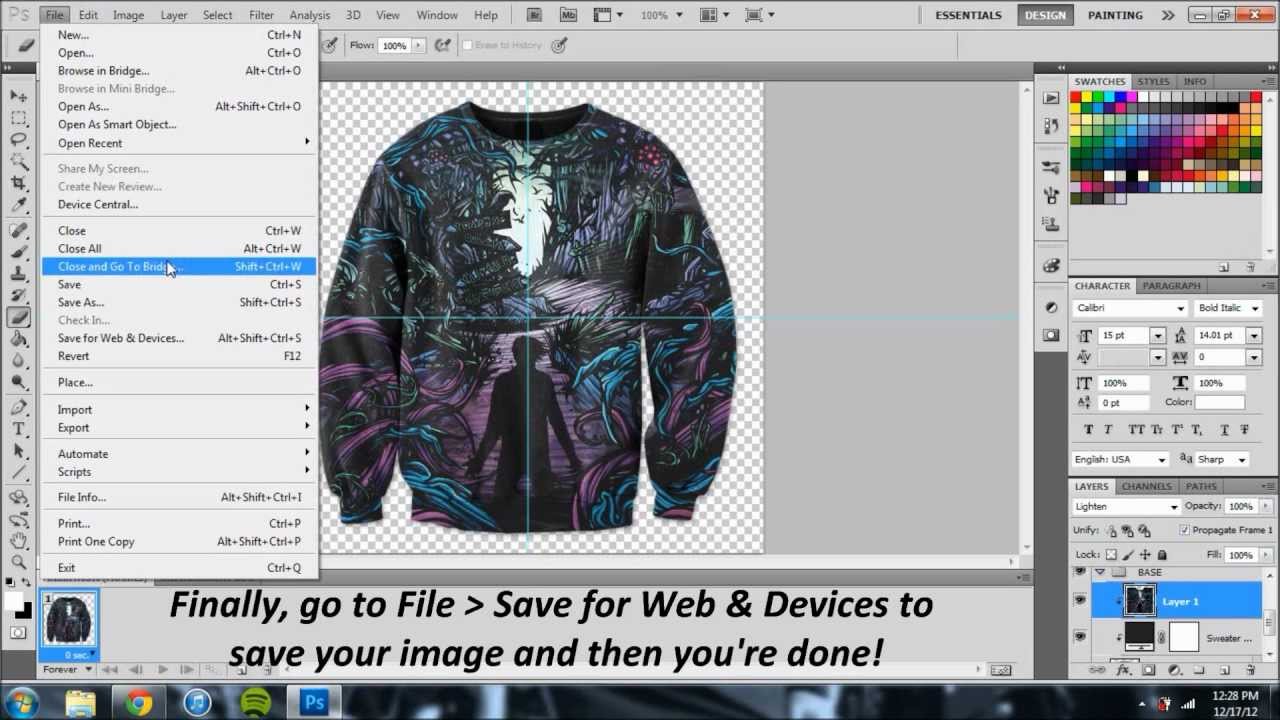Switch to the ESSENTIALS workspace
This screenshot has height=720, width=1280.
point(968,15)
